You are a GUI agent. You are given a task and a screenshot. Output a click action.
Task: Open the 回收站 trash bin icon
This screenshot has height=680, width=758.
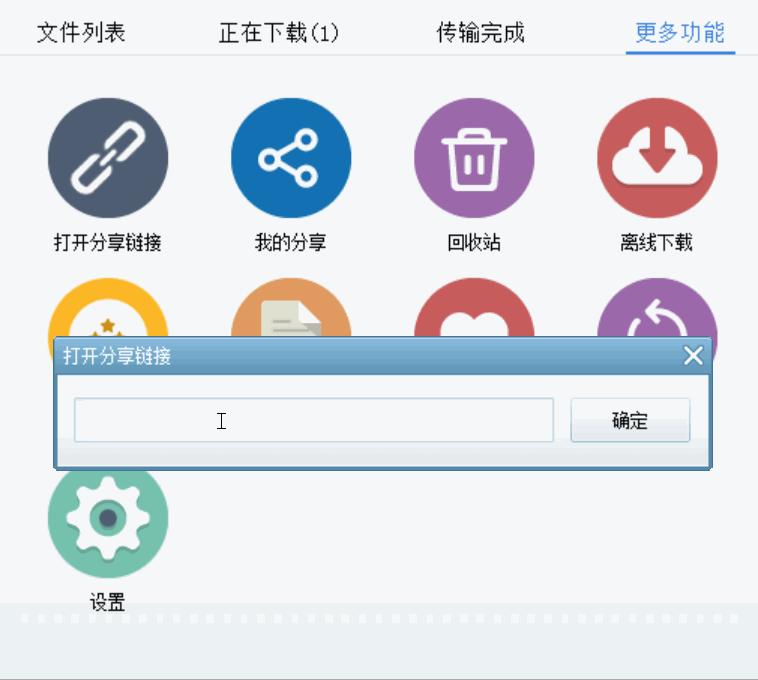click(x=474, y=158)
